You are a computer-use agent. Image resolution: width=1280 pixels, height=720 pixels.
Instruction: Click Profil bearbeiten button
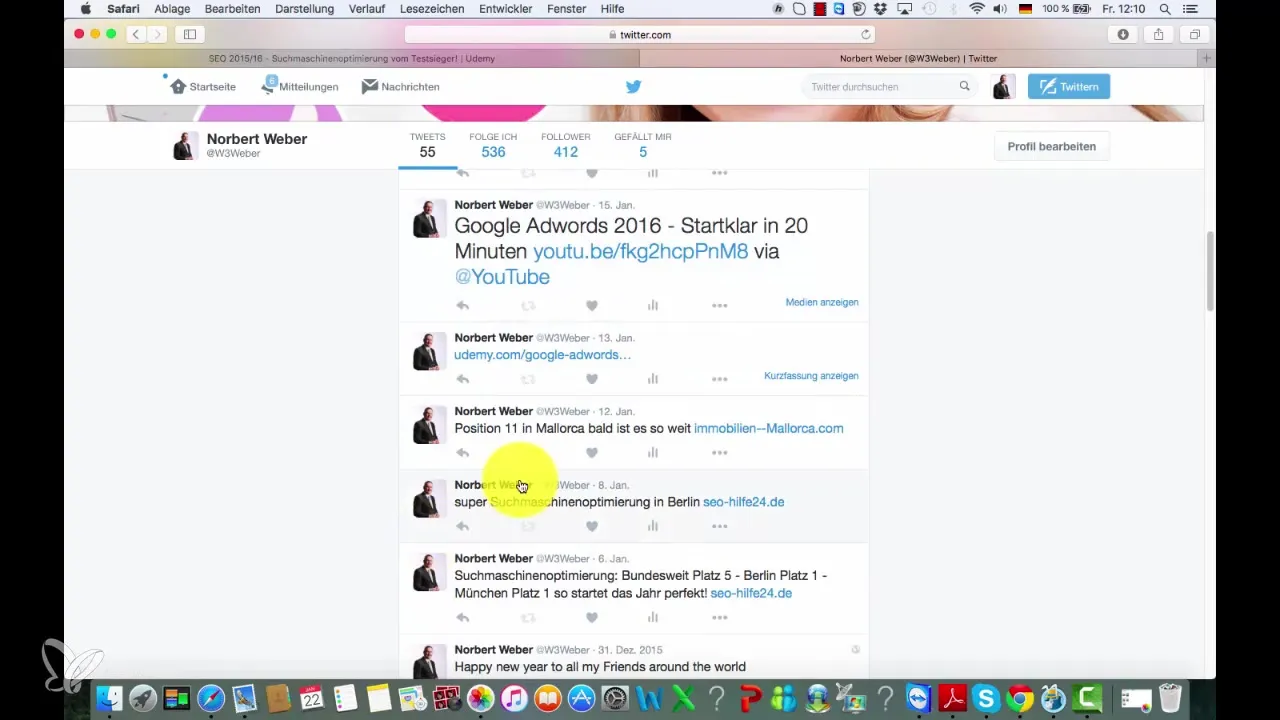pyautogui.click(x=1051, y=146)
